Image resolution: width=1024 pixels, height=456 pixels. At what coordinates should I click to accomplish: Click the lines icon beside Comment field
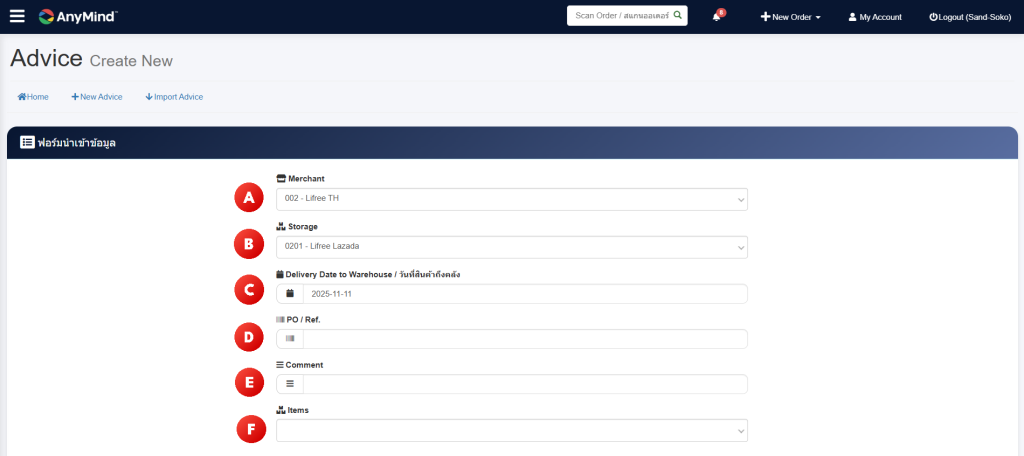(290, 384)
